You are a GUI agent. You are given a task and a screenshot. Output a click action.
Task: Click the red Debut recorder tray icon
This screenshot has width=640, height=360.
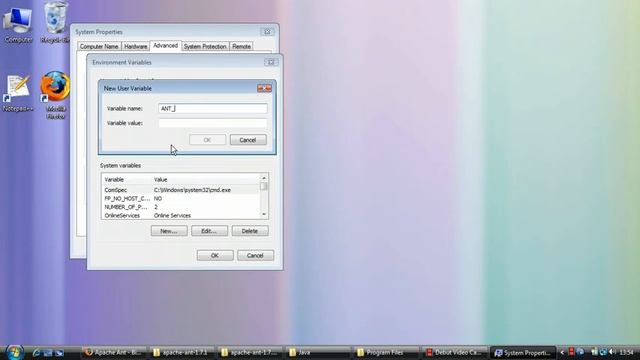[x=571, y=352]
